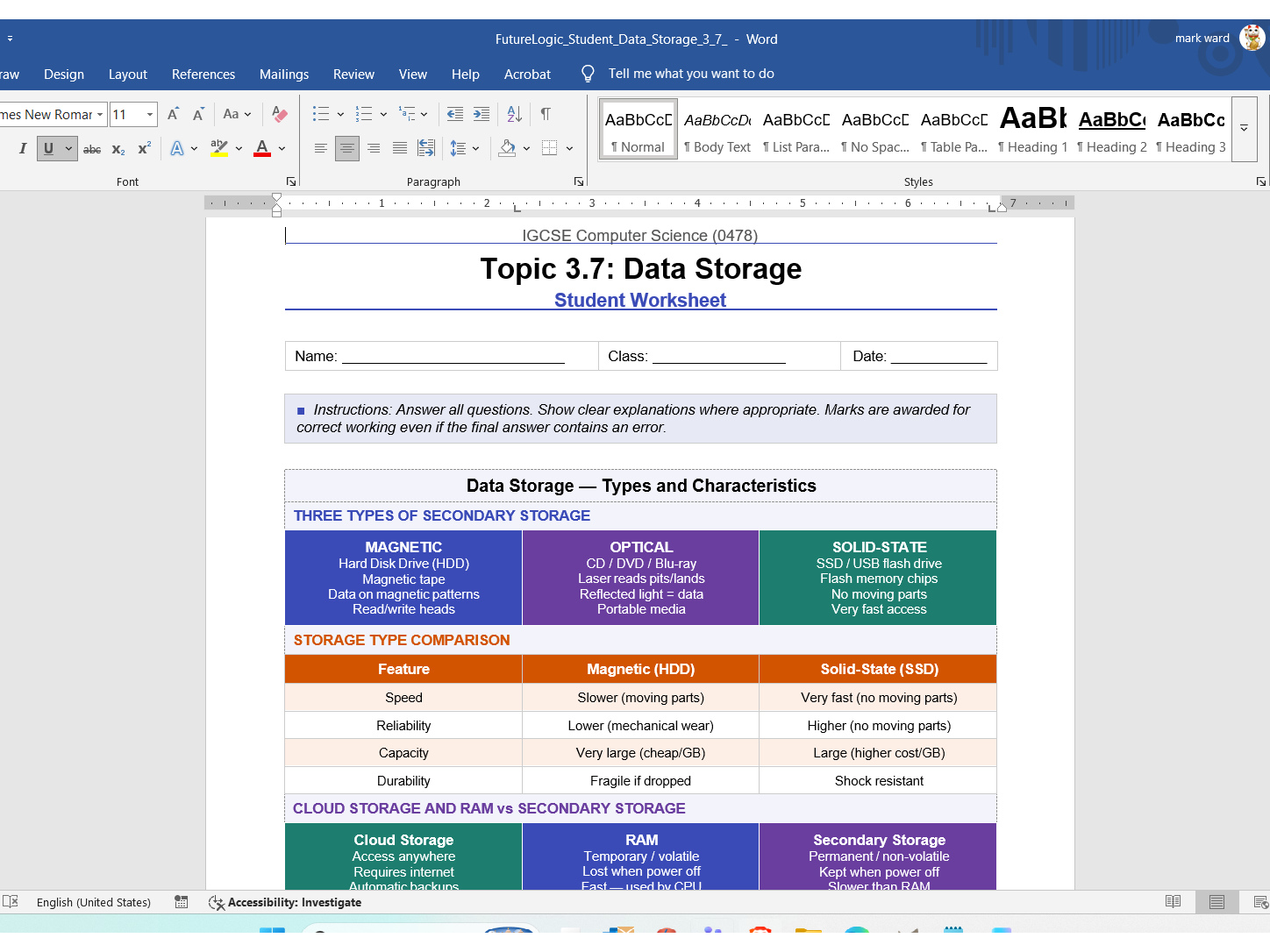Image resolution: width=1270 pixels, height=952 pixels.
Task: Apply borders with the borders icon
Action: [550, 148]
